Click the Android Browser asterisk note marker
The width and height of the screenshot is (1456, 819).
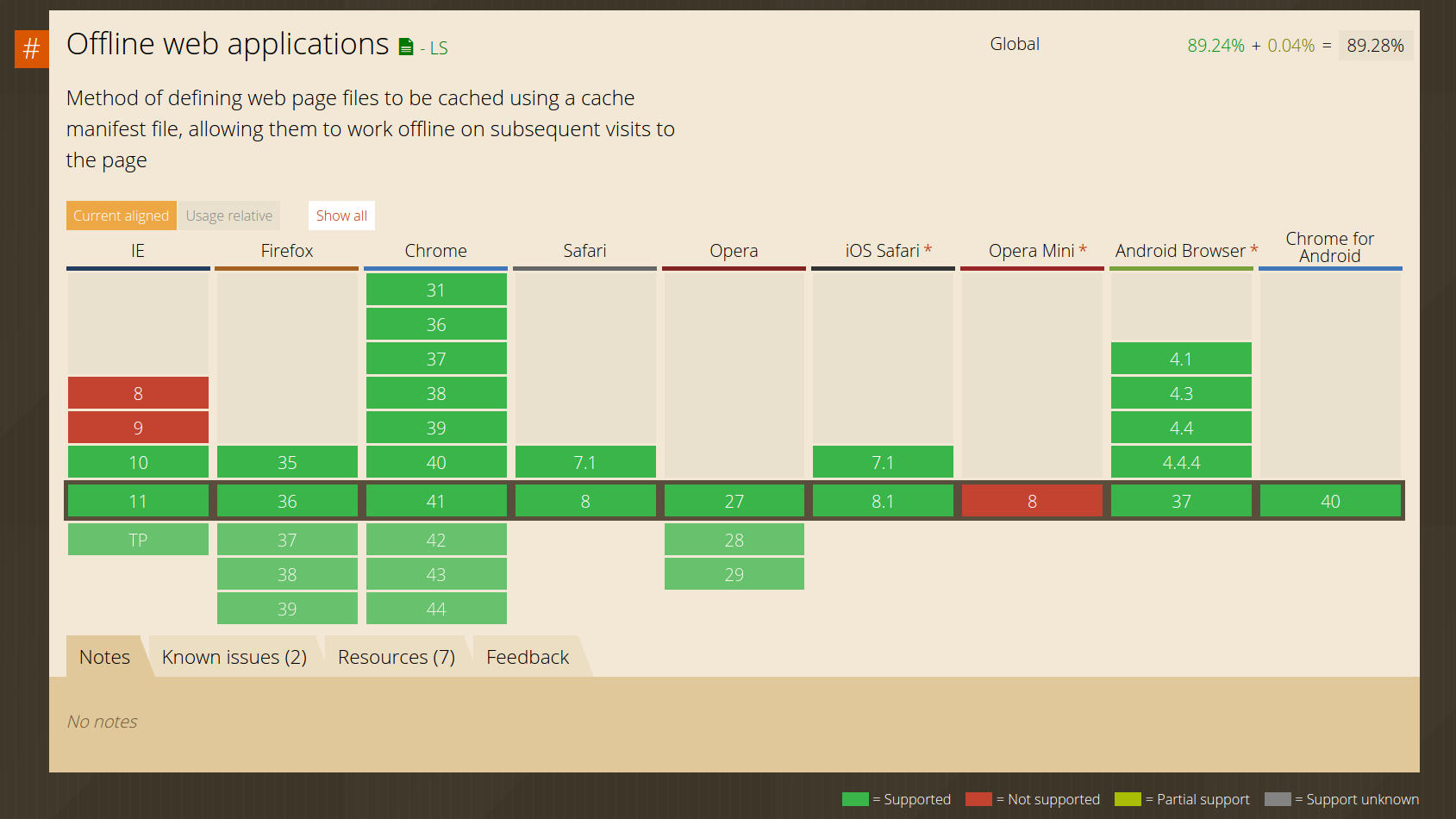[x=1254, y=250]
